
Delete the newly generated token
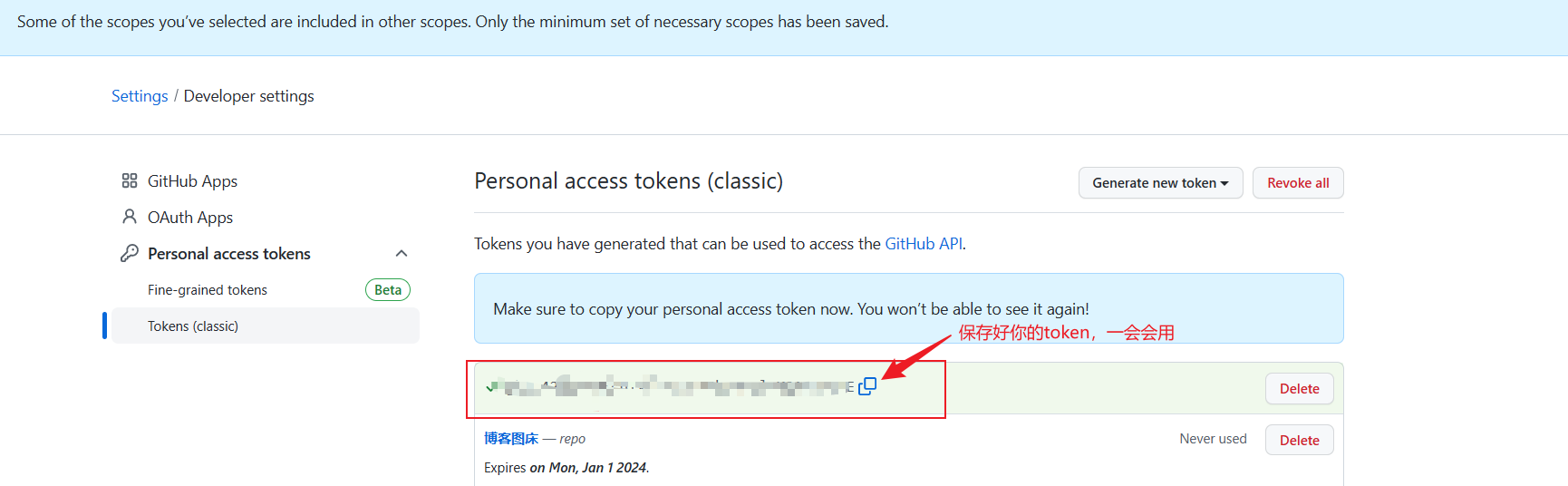click(1299, 388)
